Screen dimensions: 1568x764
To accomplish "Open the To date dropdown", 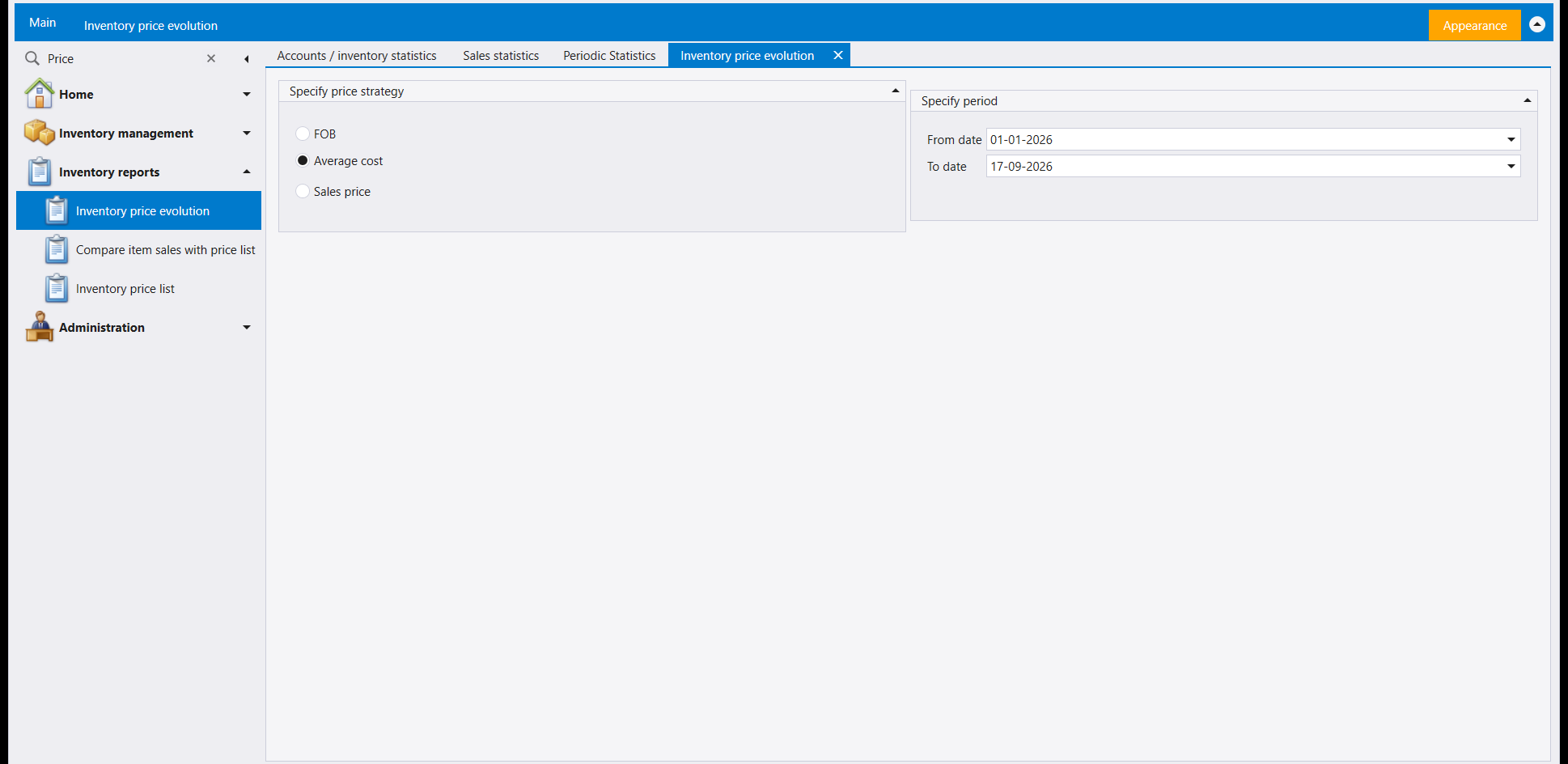I will point(1511,166).
